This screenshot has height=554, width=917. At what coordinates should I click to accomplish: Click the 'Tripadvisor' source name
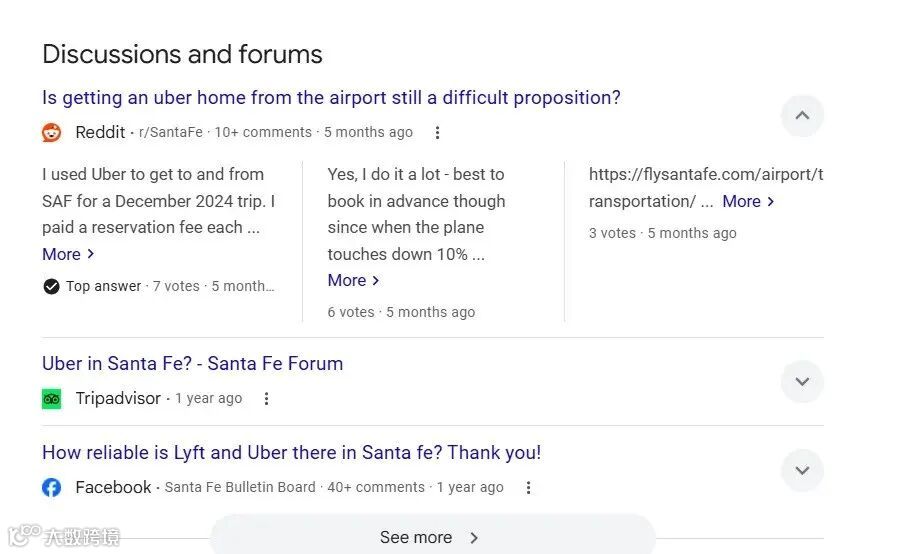pos(118,399)
